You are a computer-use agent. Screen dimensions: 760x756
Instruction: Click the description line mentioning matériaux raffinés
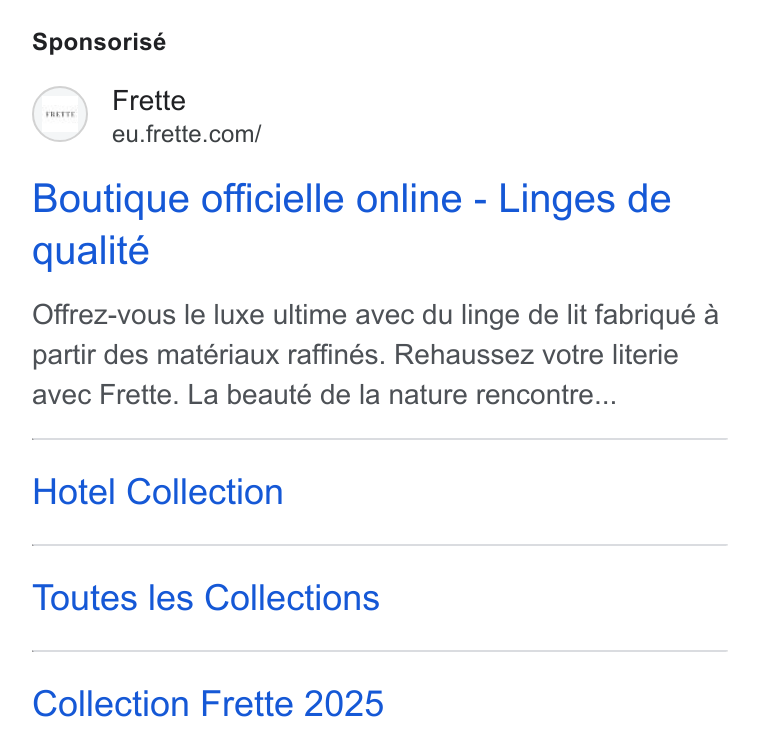point(355,355)
